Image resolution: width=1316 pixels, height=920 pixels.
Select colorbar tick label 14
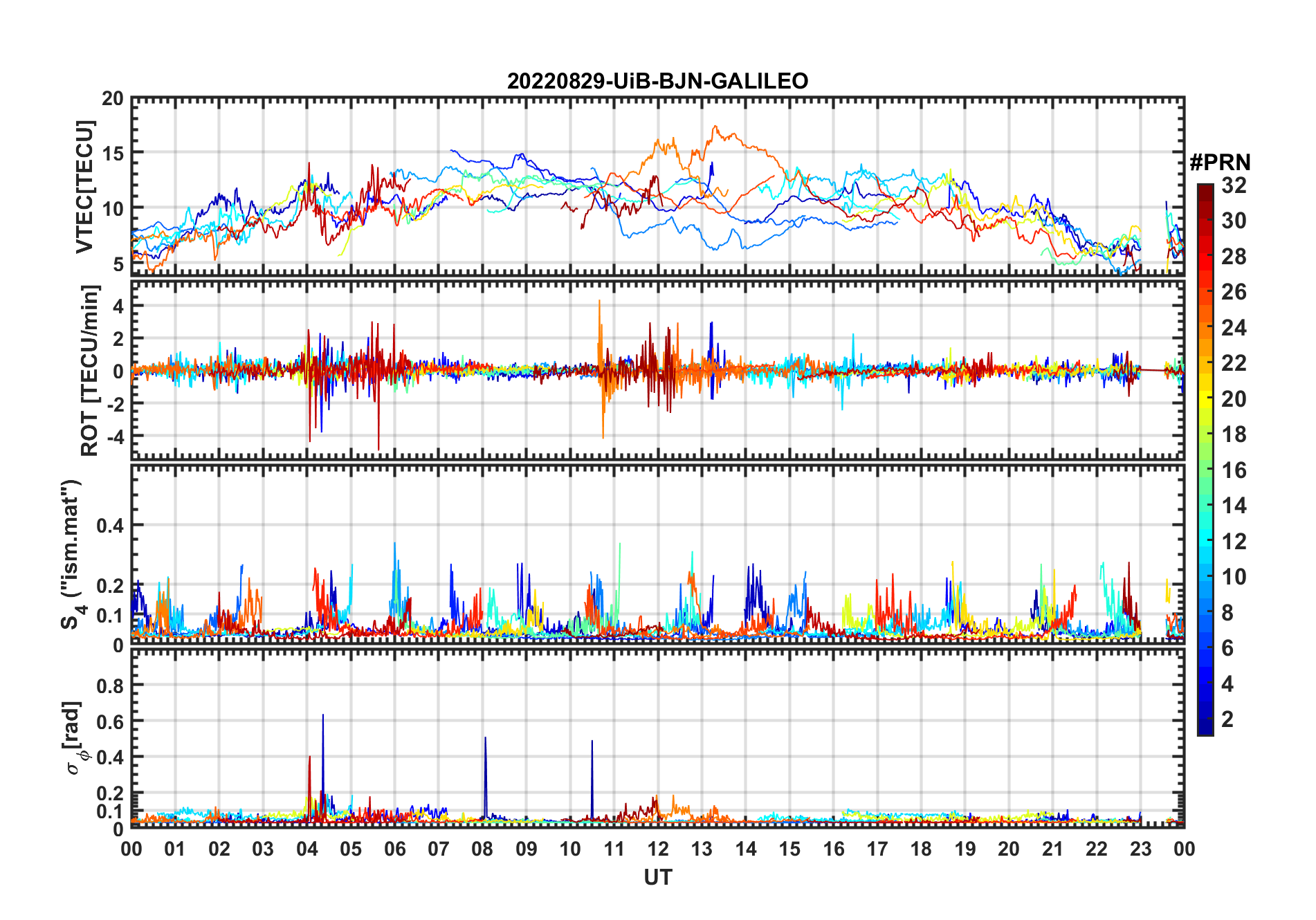click(1234, 506)
